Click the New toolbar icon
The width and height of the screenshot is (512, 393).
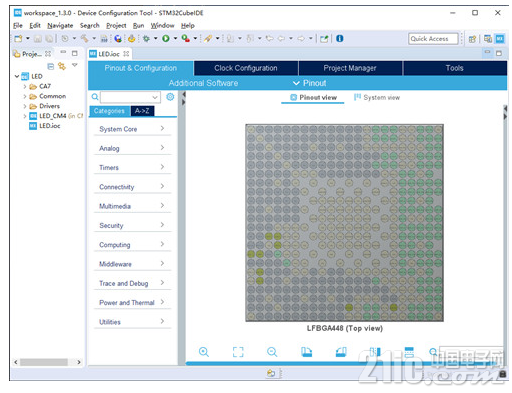pyautogui.click(x=19, y=39)
